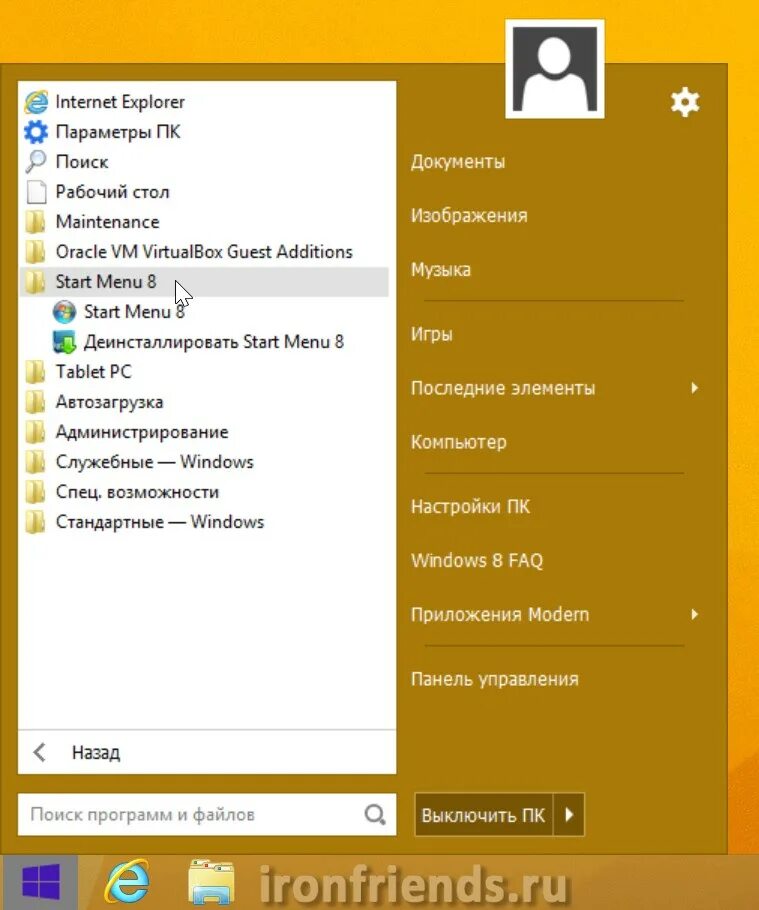This screenshot has width=759, height=910.
Task: Open Панель управления
Action: pyautogui.click(x=494, y=679)
